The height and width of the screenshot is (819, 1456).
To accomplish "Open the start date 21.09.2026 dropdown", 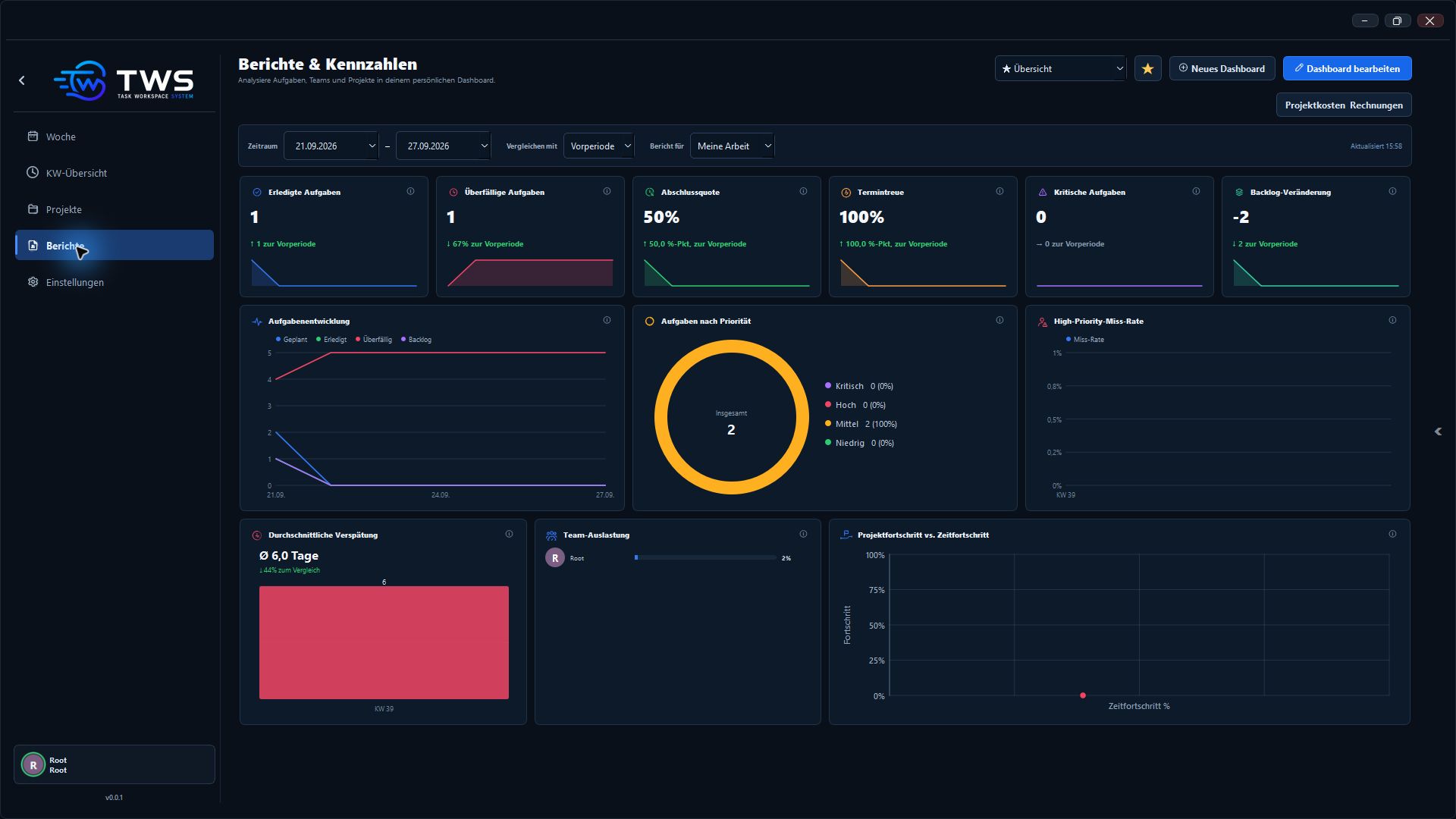I will pyautogui.click(x=331, y=146).
